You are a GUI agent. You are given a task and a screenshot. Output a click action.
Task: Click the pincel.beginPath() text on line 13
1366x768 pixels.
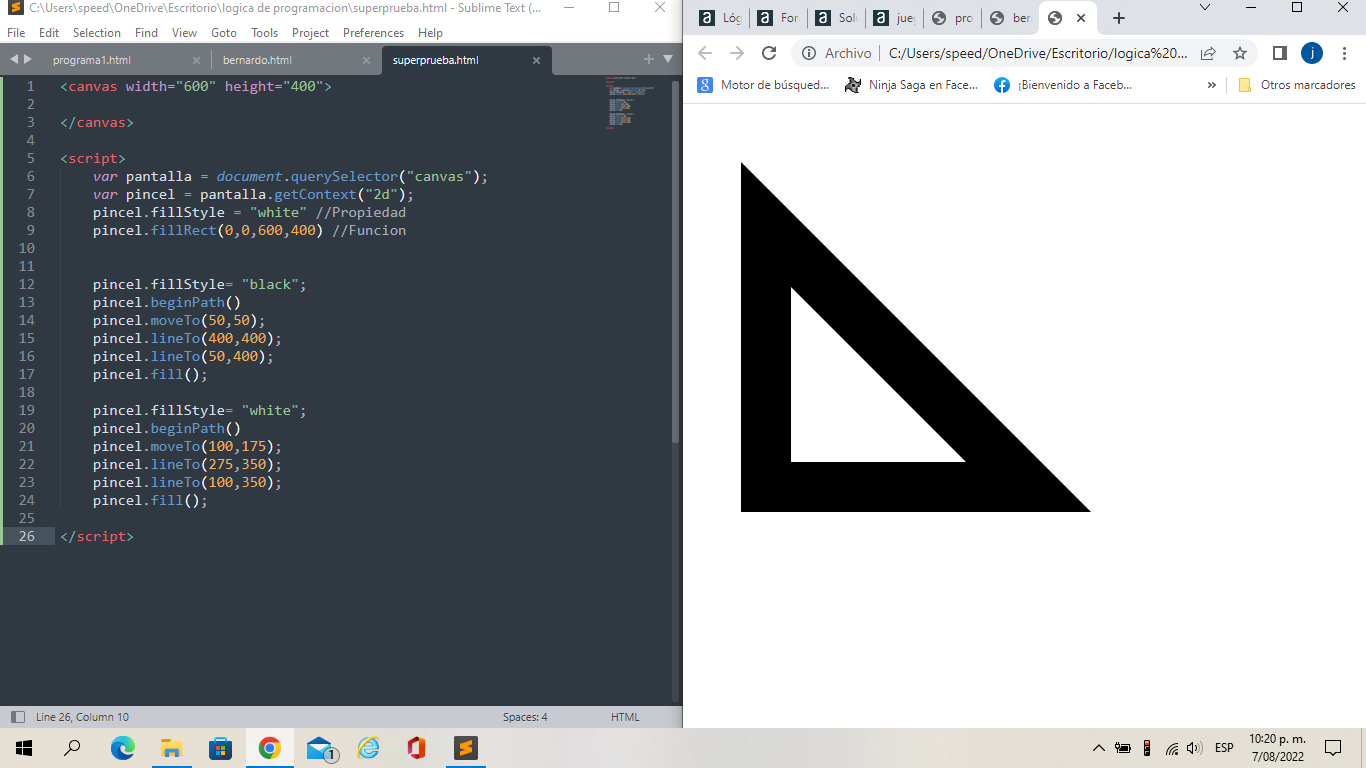167,302
